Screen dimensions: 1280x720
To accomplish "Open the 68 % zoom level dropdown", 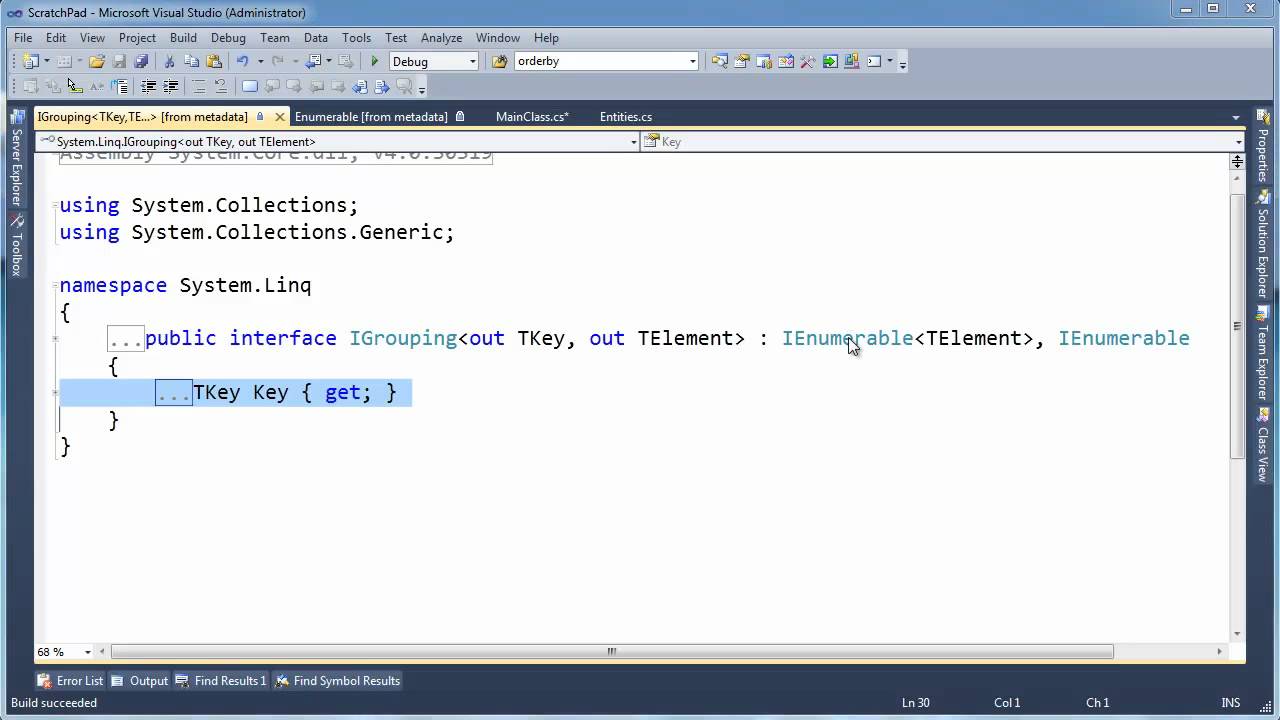I will pos(88,652).
